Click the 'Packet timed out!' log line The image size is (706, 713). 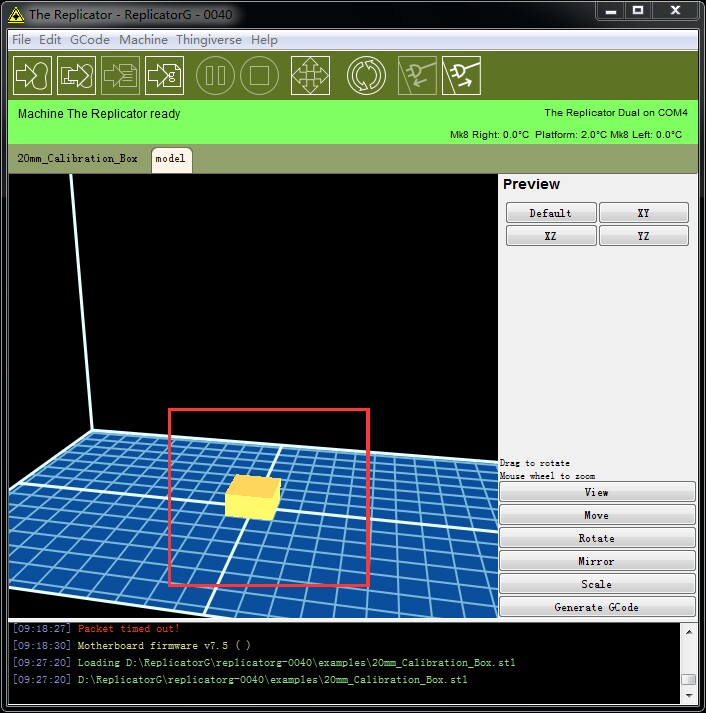tap(129, 629)
